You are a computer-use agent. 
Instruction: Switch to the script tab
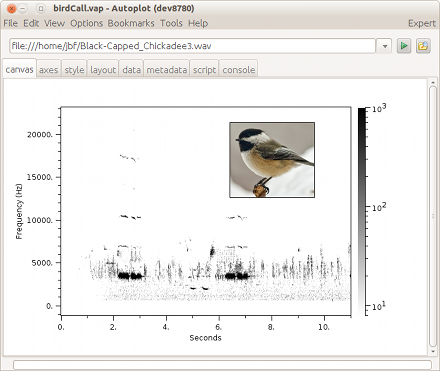pos(204,69)
